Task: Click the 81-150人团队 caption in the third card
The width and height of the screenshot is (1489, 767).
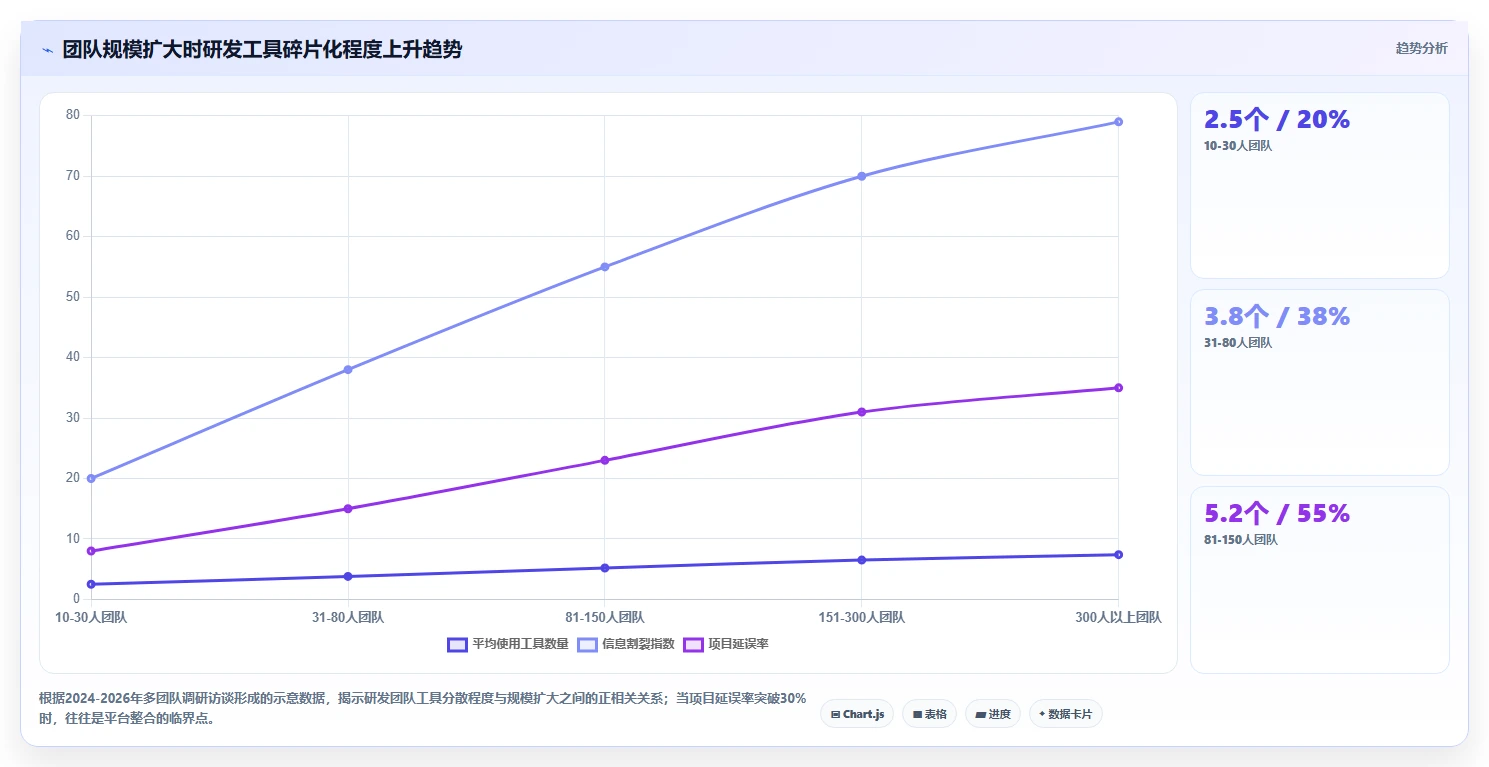Action: (x=1241, y=540)
